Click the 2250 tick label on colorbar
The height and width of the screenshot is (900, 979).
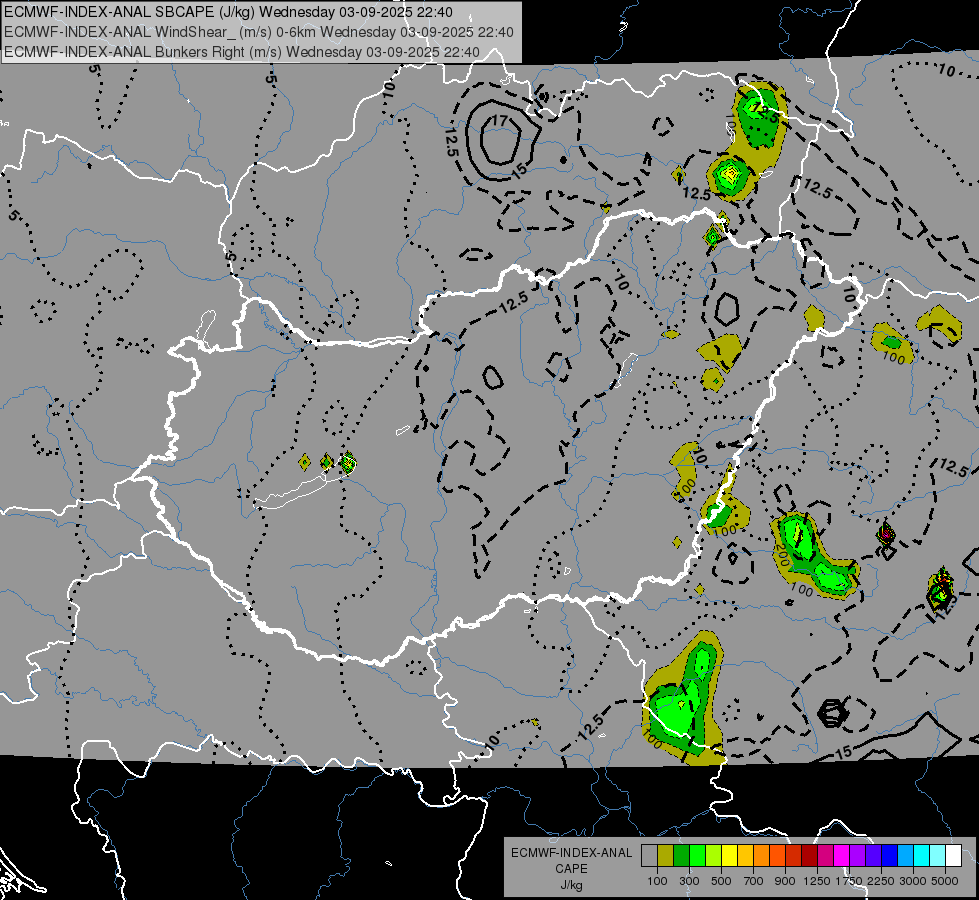pos(881,881)
